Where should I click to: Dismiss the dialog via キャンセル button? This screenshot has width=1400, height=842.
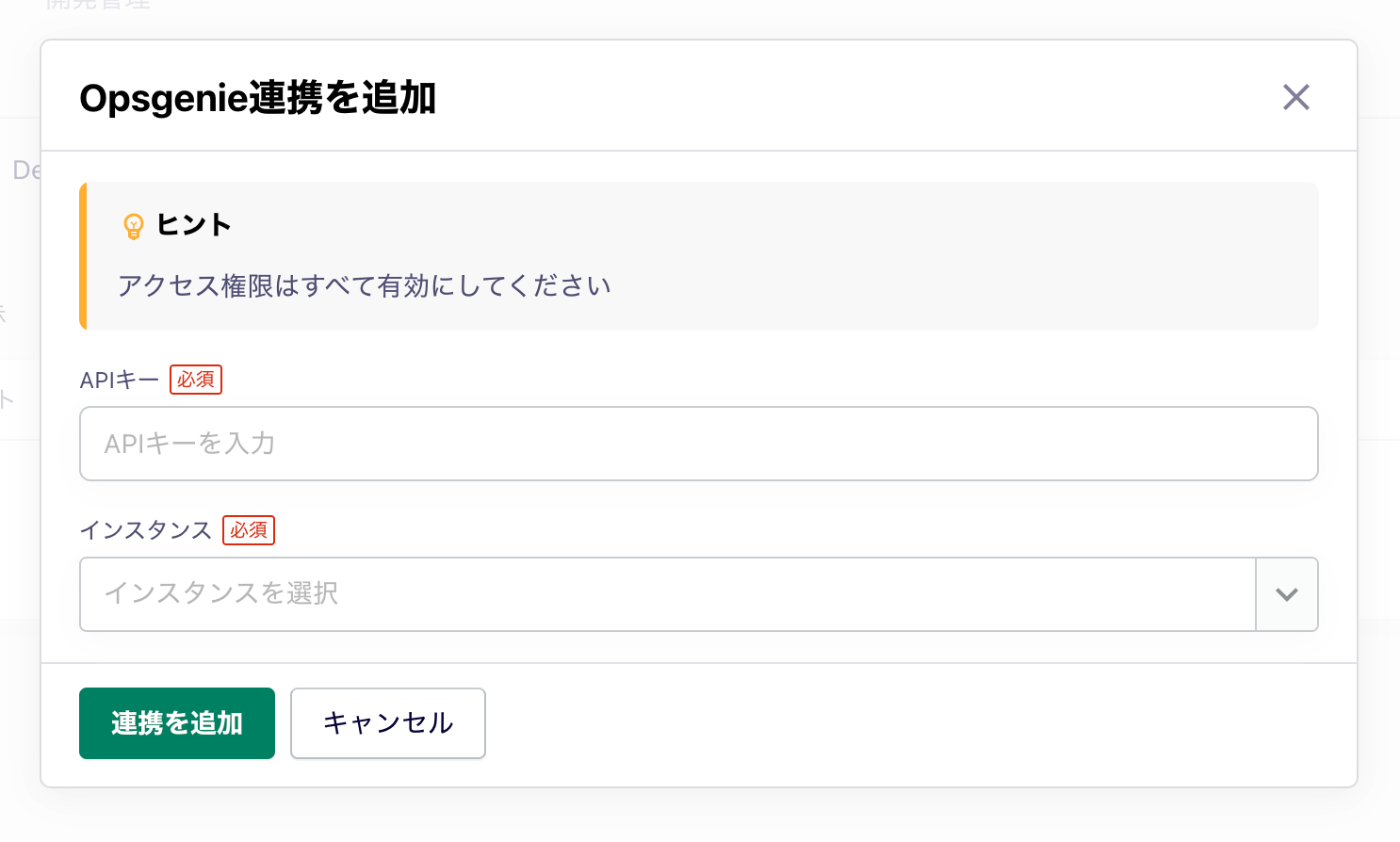(x=388, y=723)
